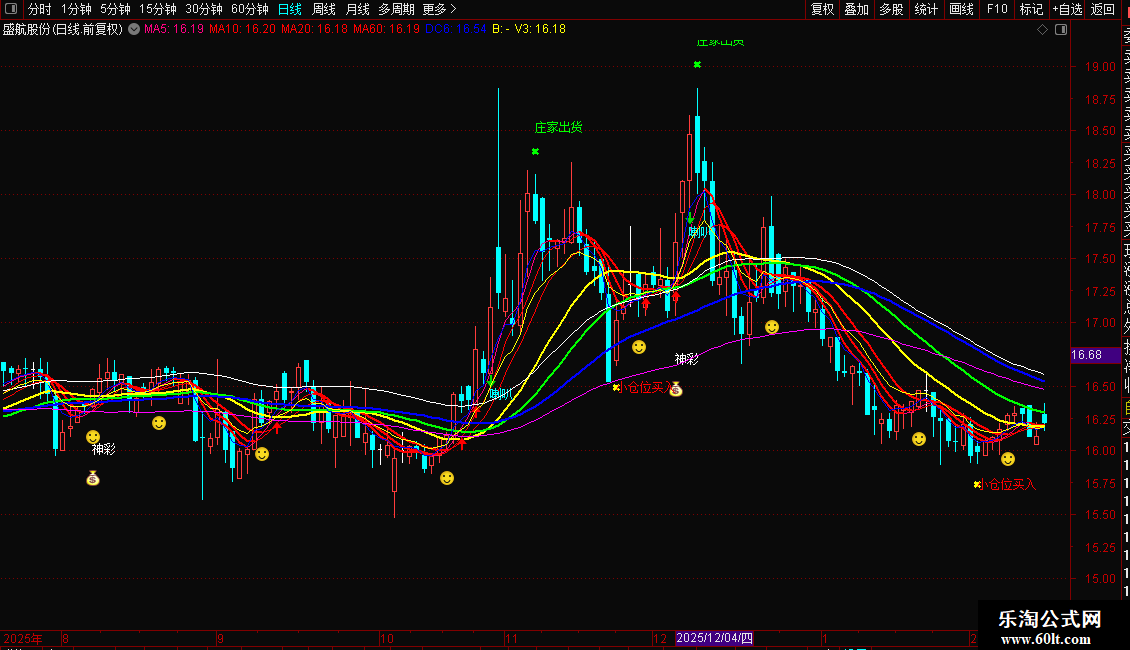Viewport: 1130px width, 650px height.
Task: Click the 盛航股份(日线.前复权) title
Action: click(63, 29)
